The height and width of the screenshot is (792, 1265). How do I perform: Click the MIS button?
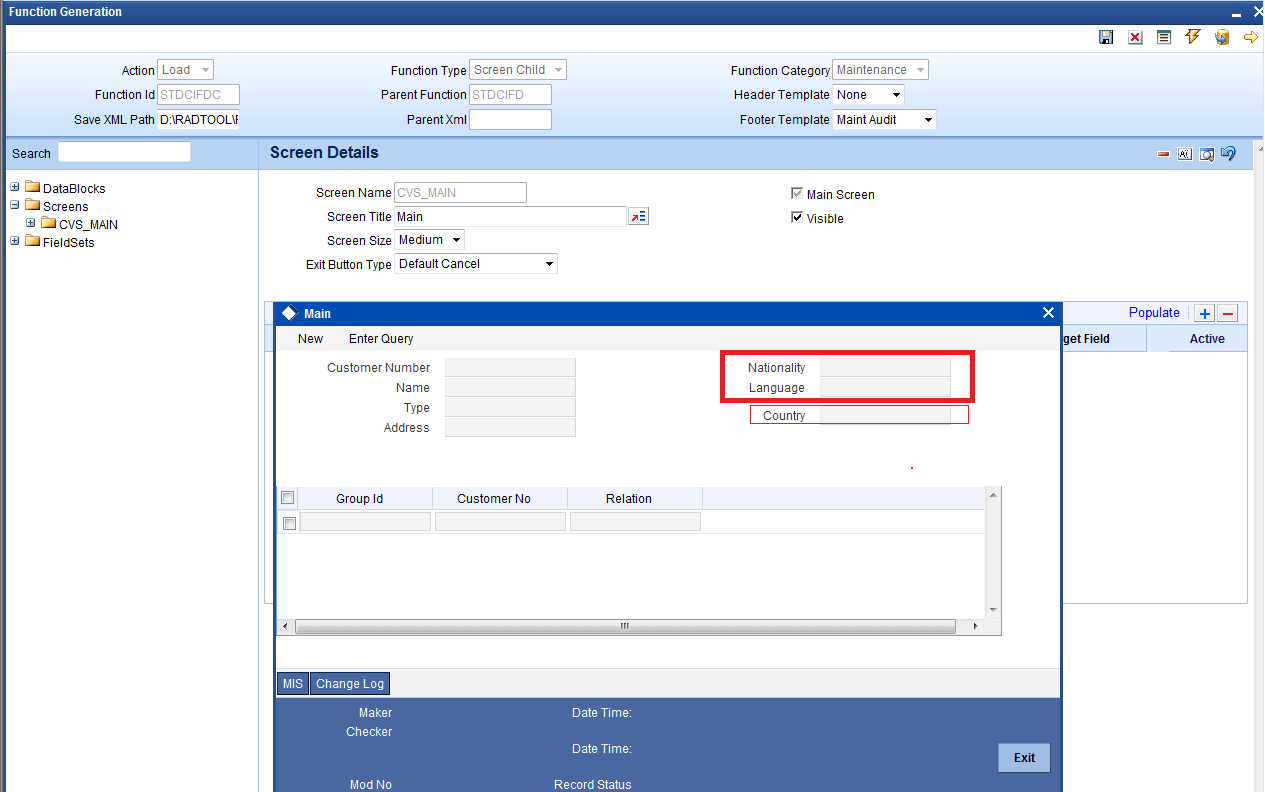coord(293,683)
